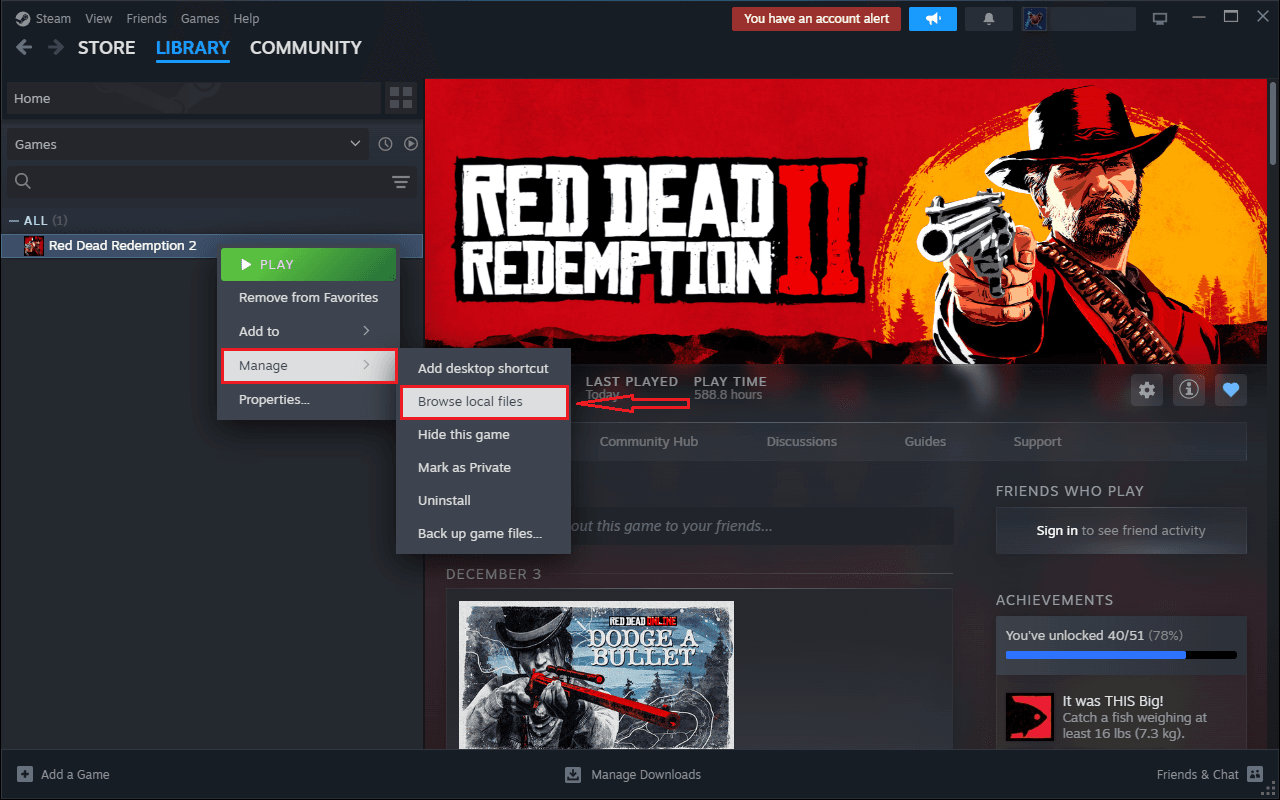This screenshot has width=1280, height=800.
Task: Open library filter options icon
Action: pyautogui.click(x=400, y=182)
